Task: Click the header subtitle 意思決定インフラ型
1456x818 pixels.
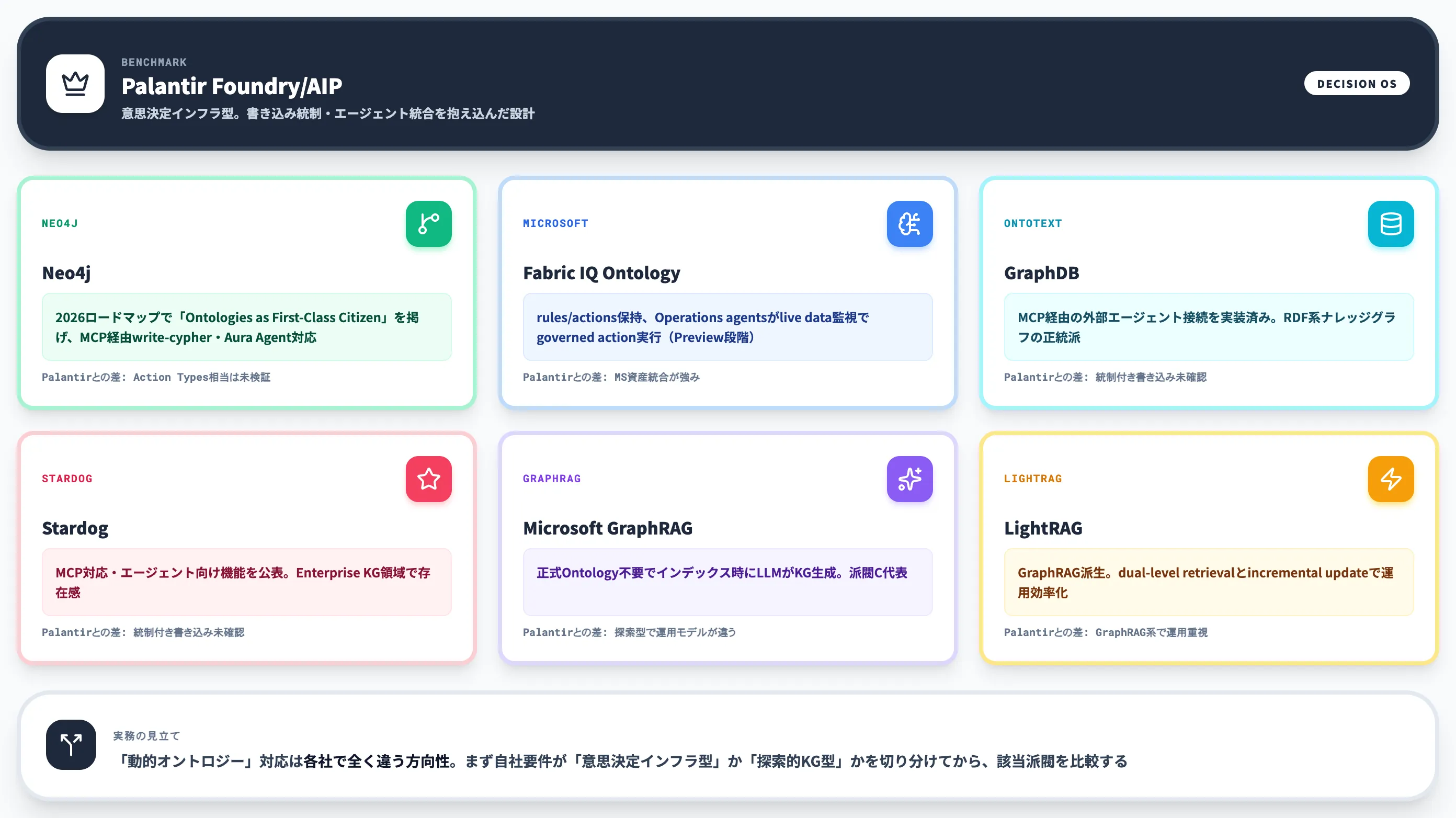Action: [x=328, y=113]
